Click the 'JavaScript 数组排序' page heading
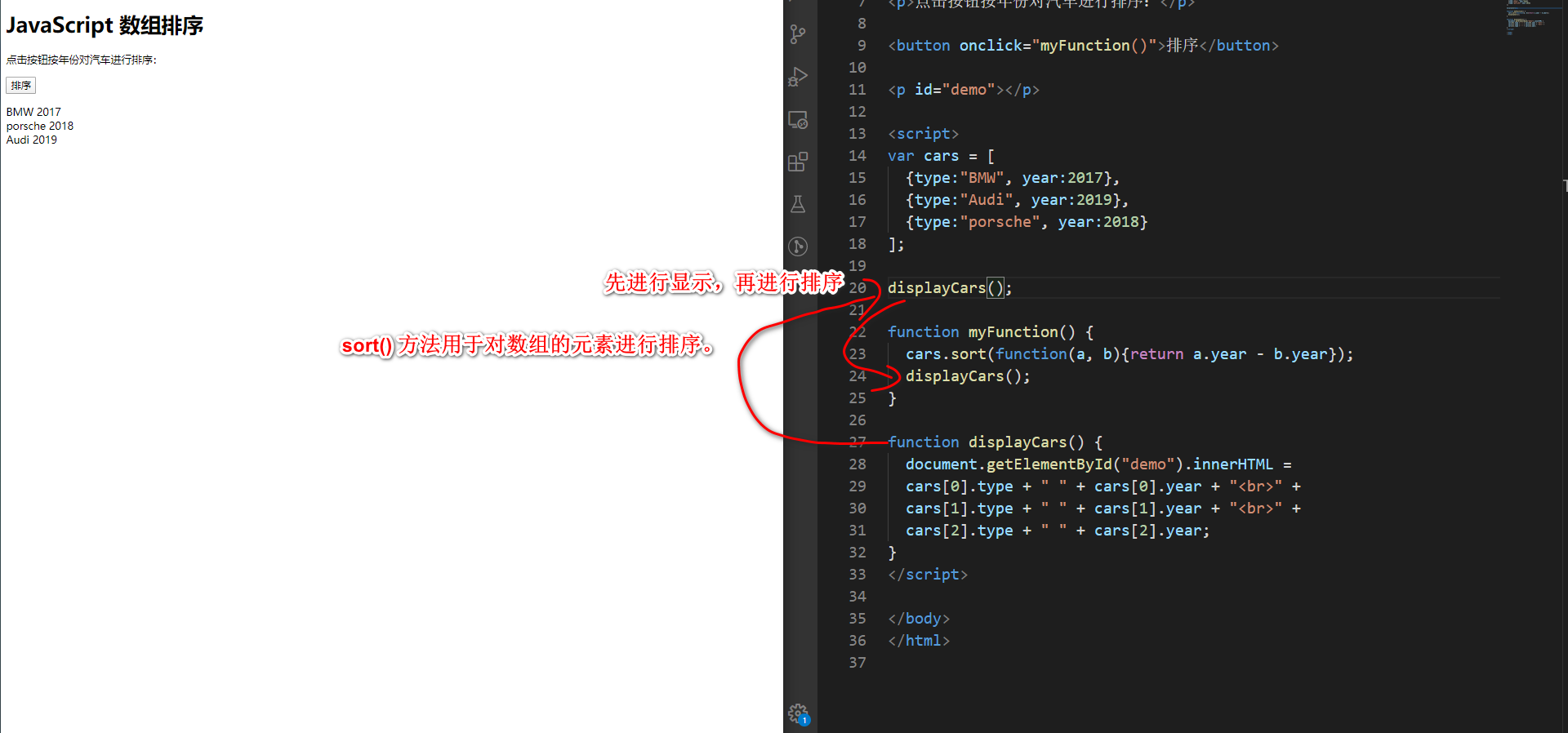1568x733 pixels. click(x=105, y=25)
